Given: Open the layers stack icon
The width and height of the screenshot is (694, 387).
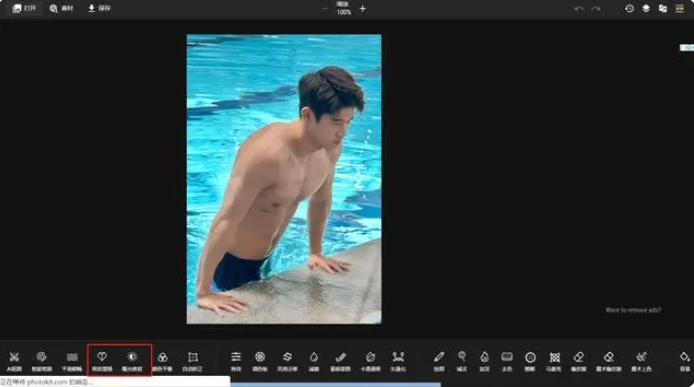Looking at the screenshot, I should tap(646, 8).
